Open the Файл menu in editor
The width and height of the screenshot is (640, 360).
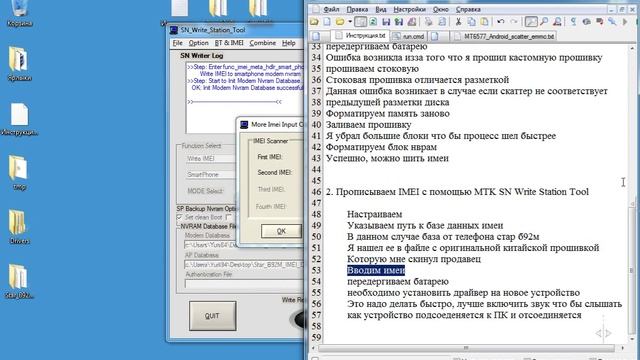pyautogui.click(x=331, y=9)
